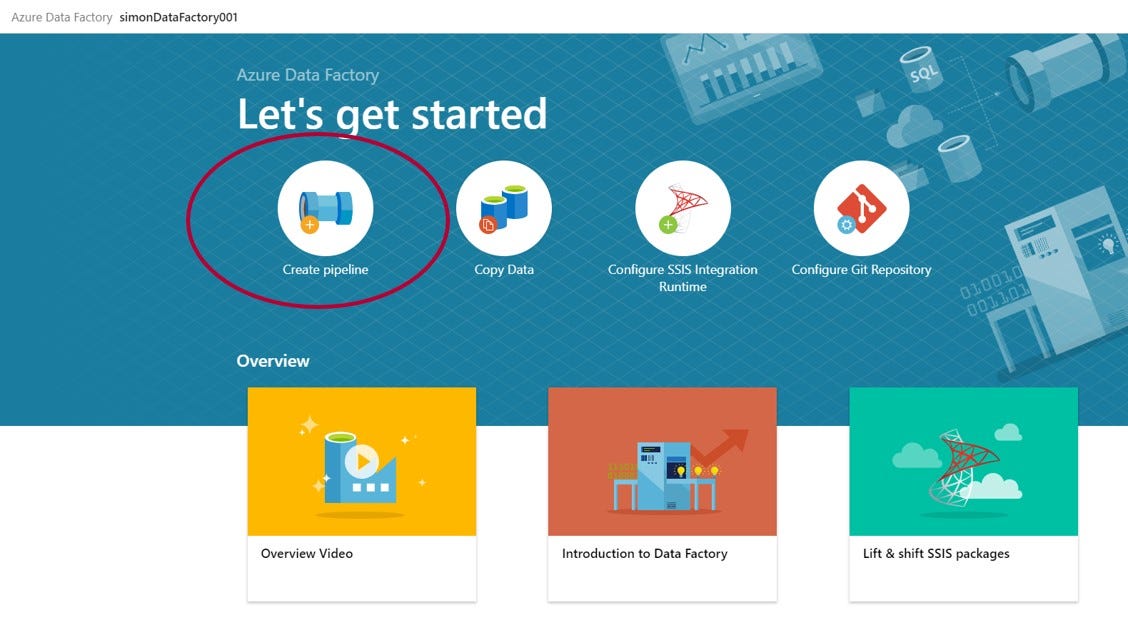Open the Introduction to Data Factory thumbnail
Image resolution: width=1128 pixels, height=635 pixels.
pyautogui.click(x=662, y=462)
